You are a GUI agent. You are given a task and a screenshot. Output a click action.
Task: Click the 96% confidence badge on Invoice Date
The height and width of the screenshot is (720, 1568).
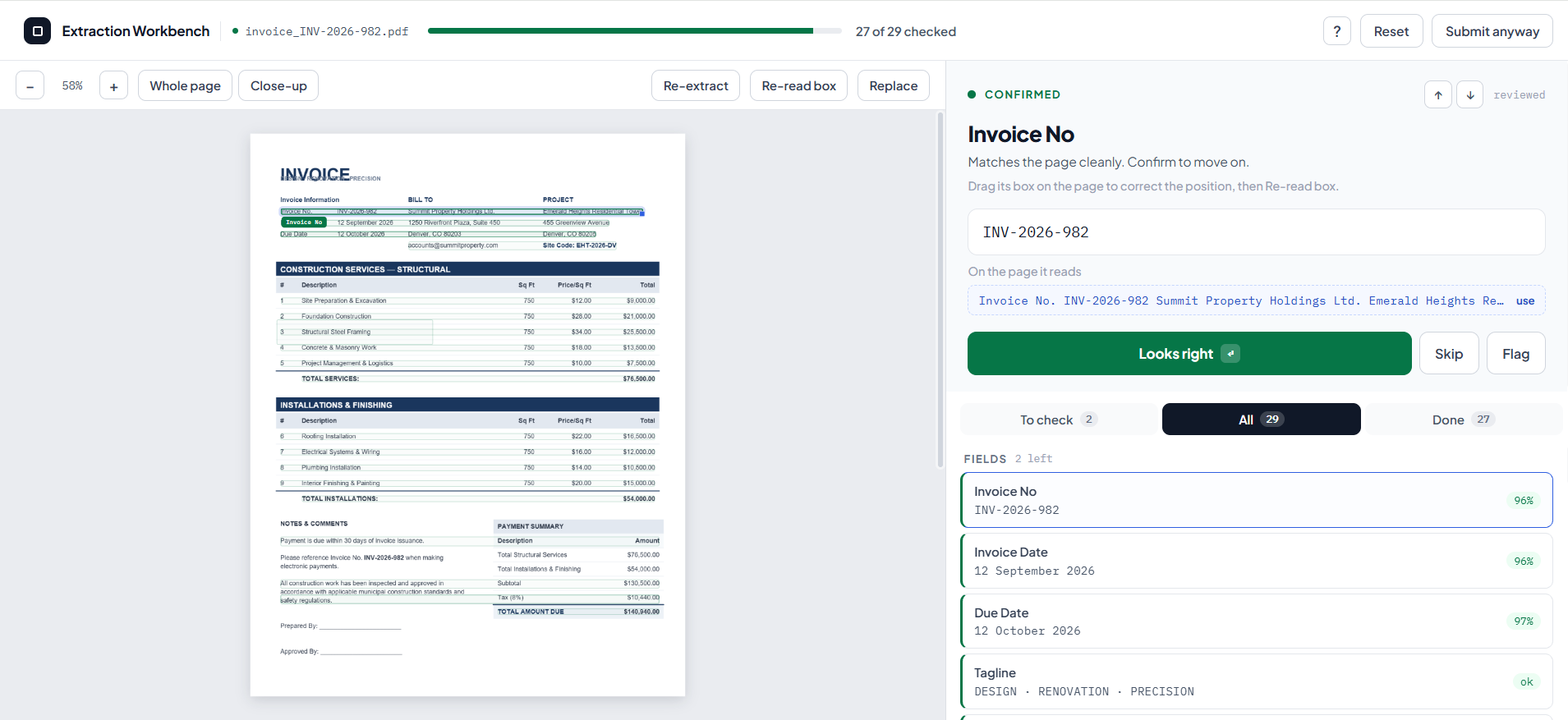coord(1524,561)
